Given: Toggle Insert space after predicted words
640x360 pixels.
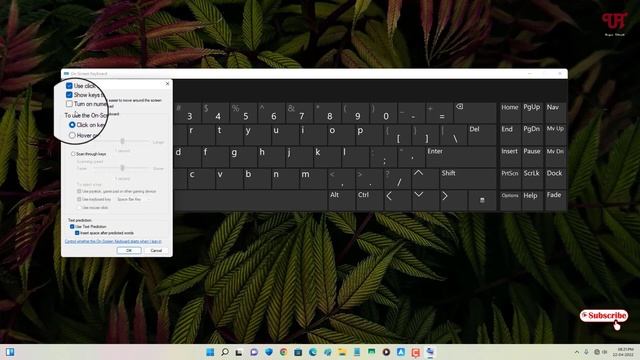Looking at the screenshot, I should click(77, 233).
